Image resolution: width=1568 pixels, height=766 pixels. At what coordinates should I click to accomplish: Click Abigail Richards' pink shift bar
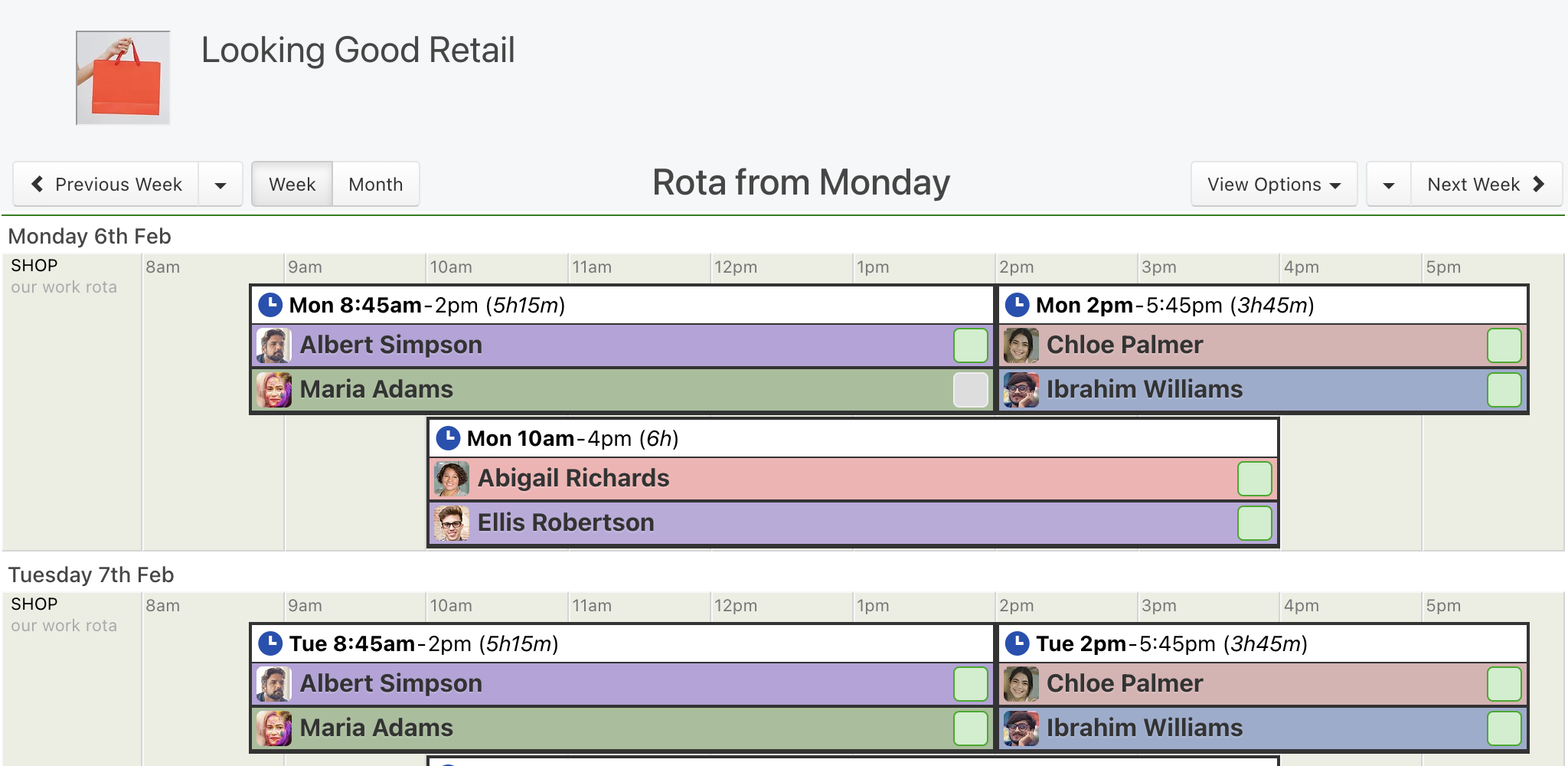(x=853, y=479)
